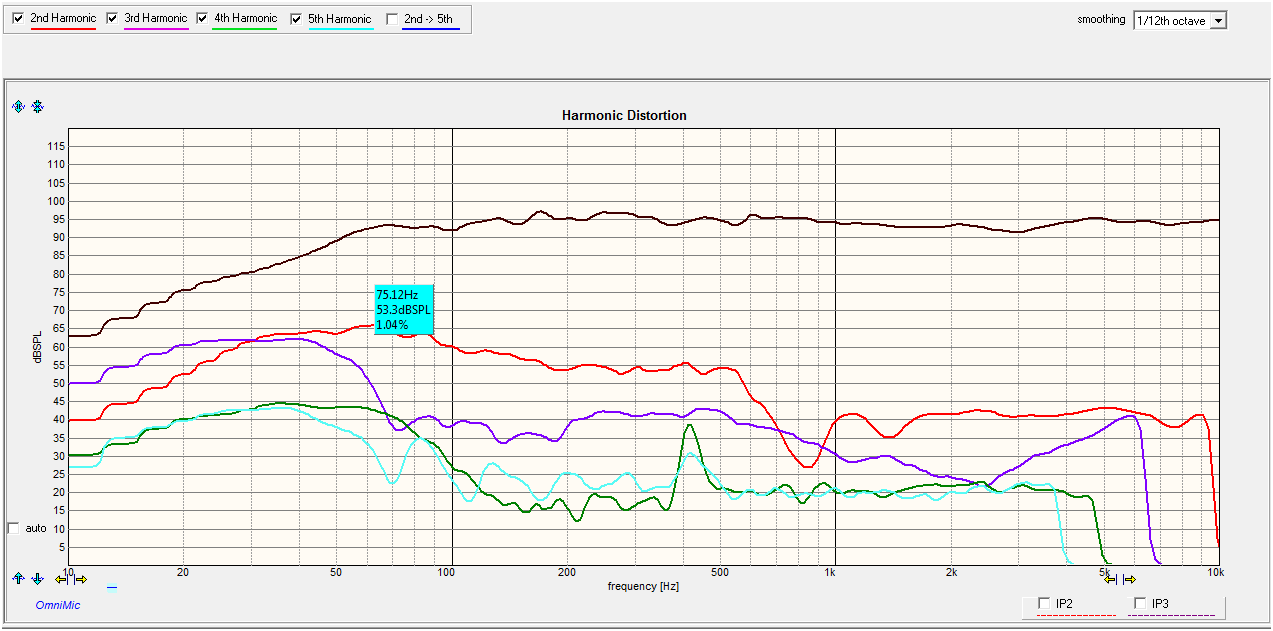Click the yellow left arrow near 5k
This screenshot has height=631, width=1273.
(x=1110, y=579)
